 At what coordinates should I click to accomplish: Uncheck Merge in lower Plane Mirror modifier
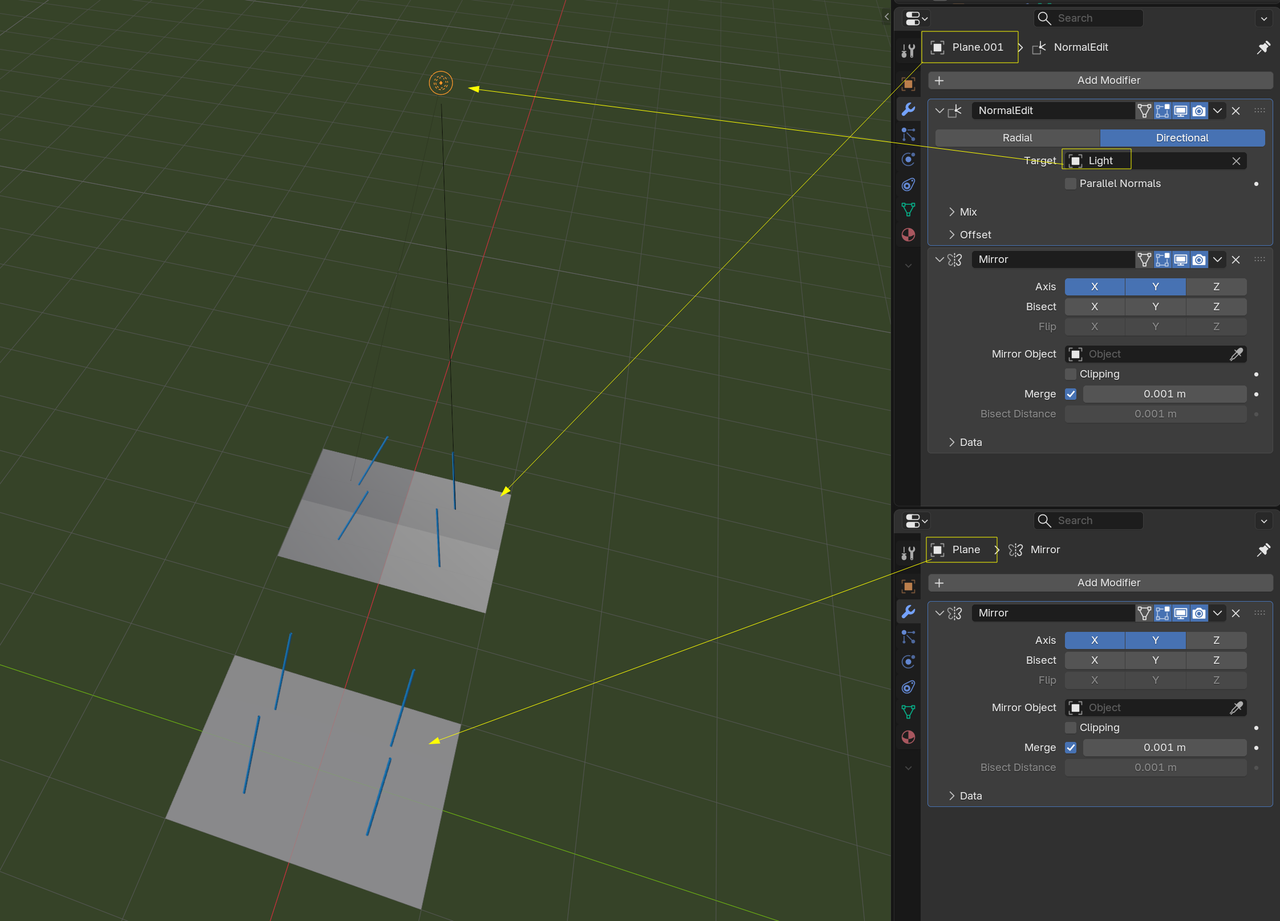[1071, 747]
